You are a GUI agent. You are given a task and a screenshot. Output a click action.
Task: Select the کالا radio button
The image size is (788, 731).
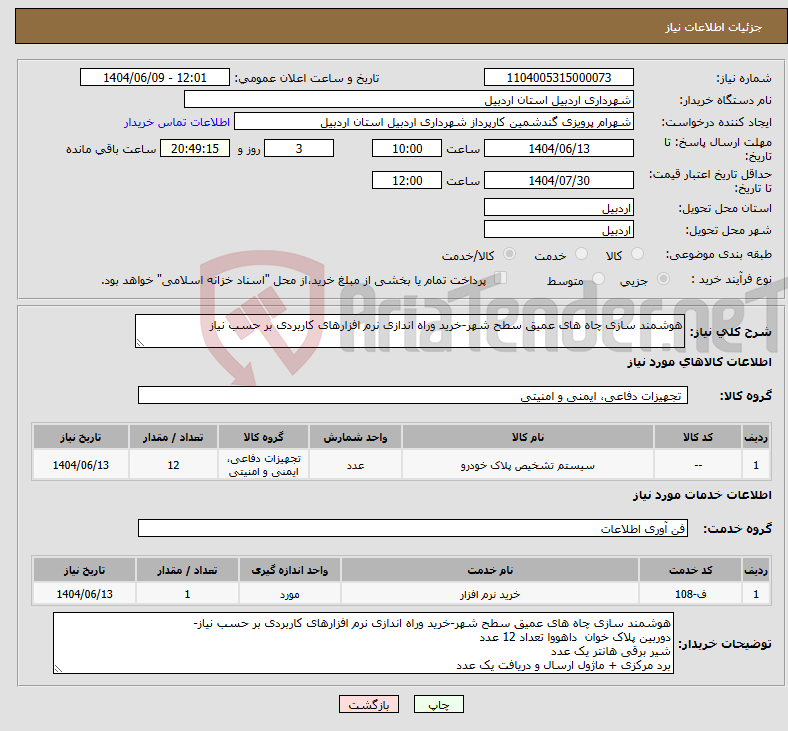click(637, 254)
